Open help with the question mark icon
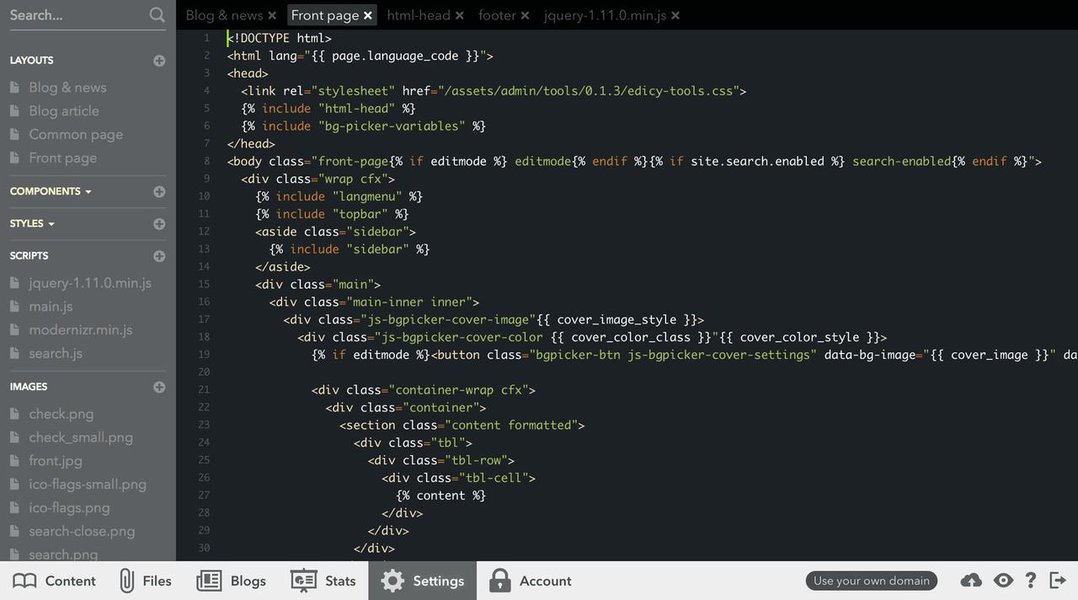This screenshot has width=1078, height=600. (x=1030, y=580)
